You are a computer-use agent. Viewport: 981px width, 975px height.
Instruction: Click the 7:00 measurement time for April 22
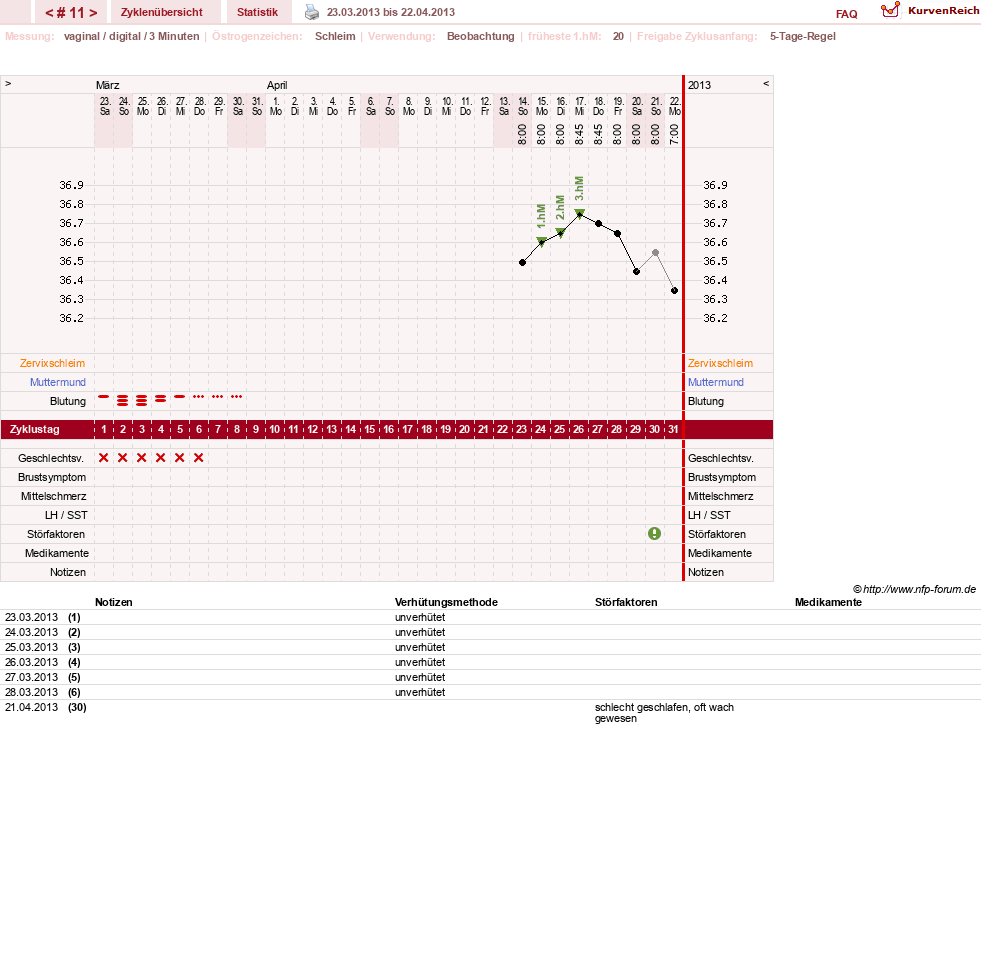click(x=674, y=135)
